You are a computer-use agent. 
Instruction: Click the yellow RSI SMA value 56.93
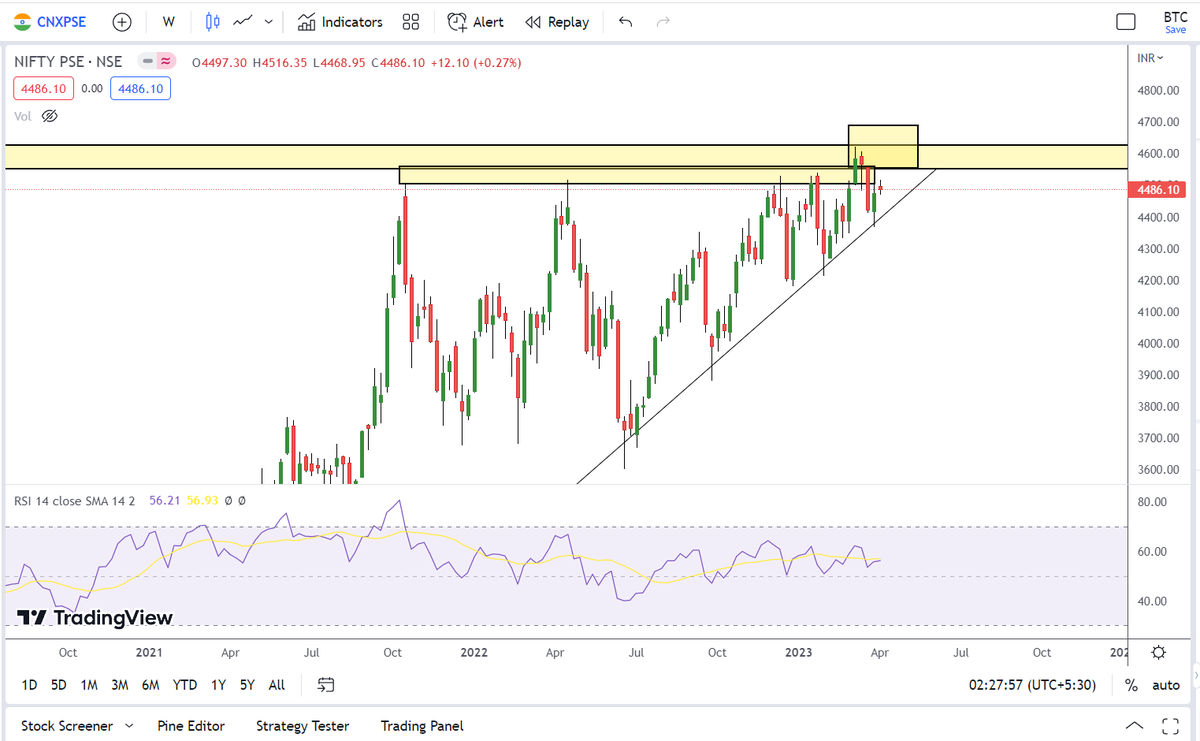point(204,500)
